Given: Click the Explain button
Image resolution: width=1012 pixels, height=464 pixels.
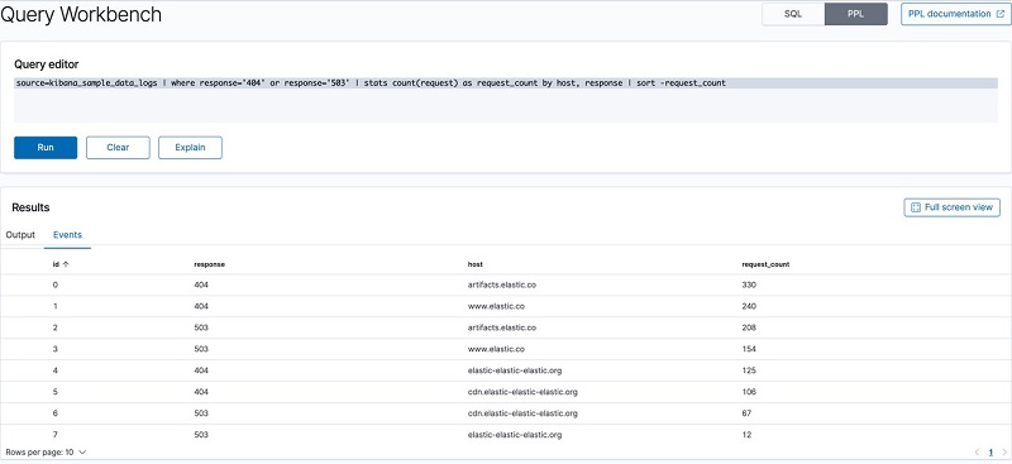Looking at the screenshot, I should coord(190,147).
